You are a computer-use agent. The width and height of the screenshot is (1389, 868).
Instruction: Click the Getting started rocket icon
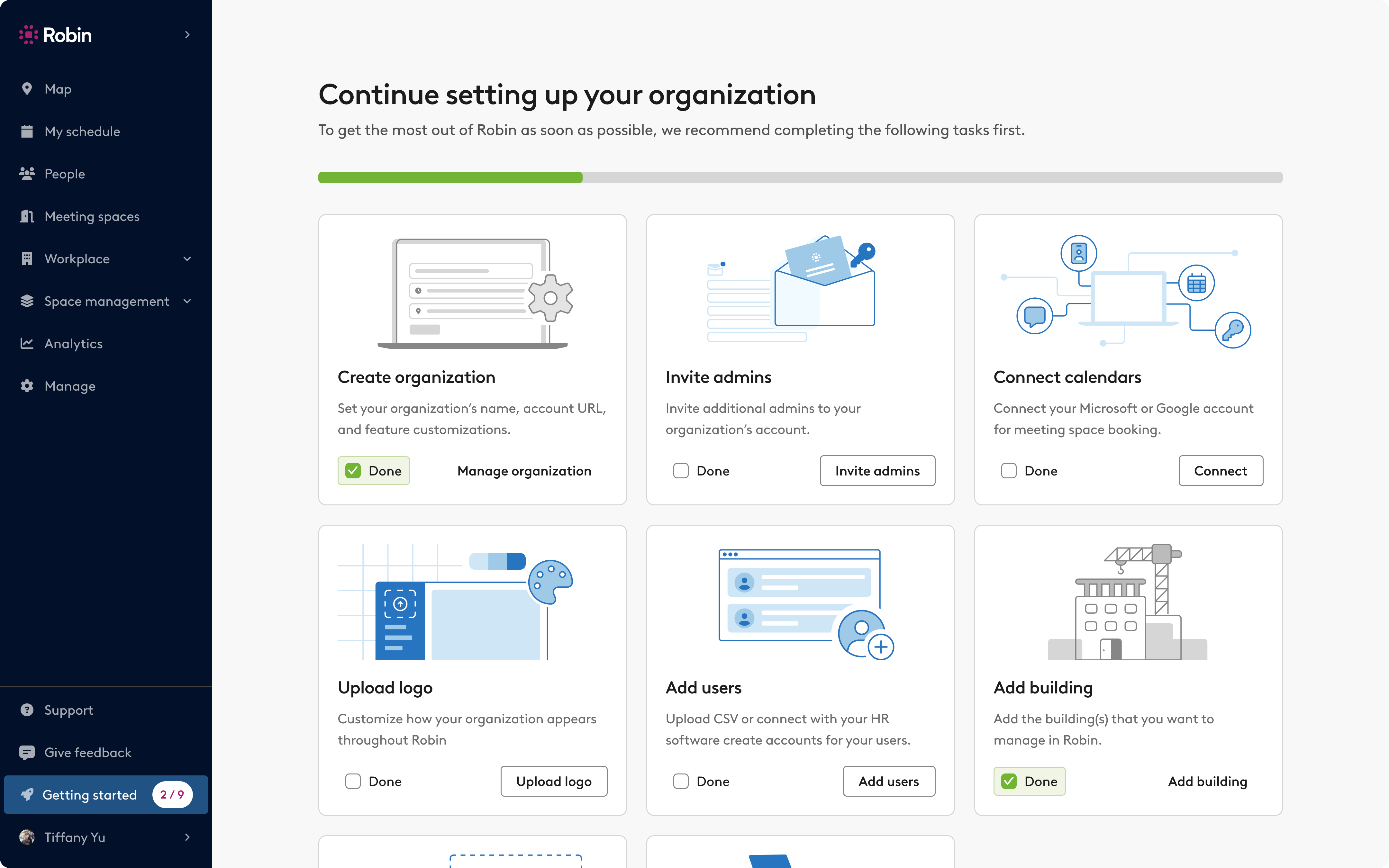tap(27, 794)
